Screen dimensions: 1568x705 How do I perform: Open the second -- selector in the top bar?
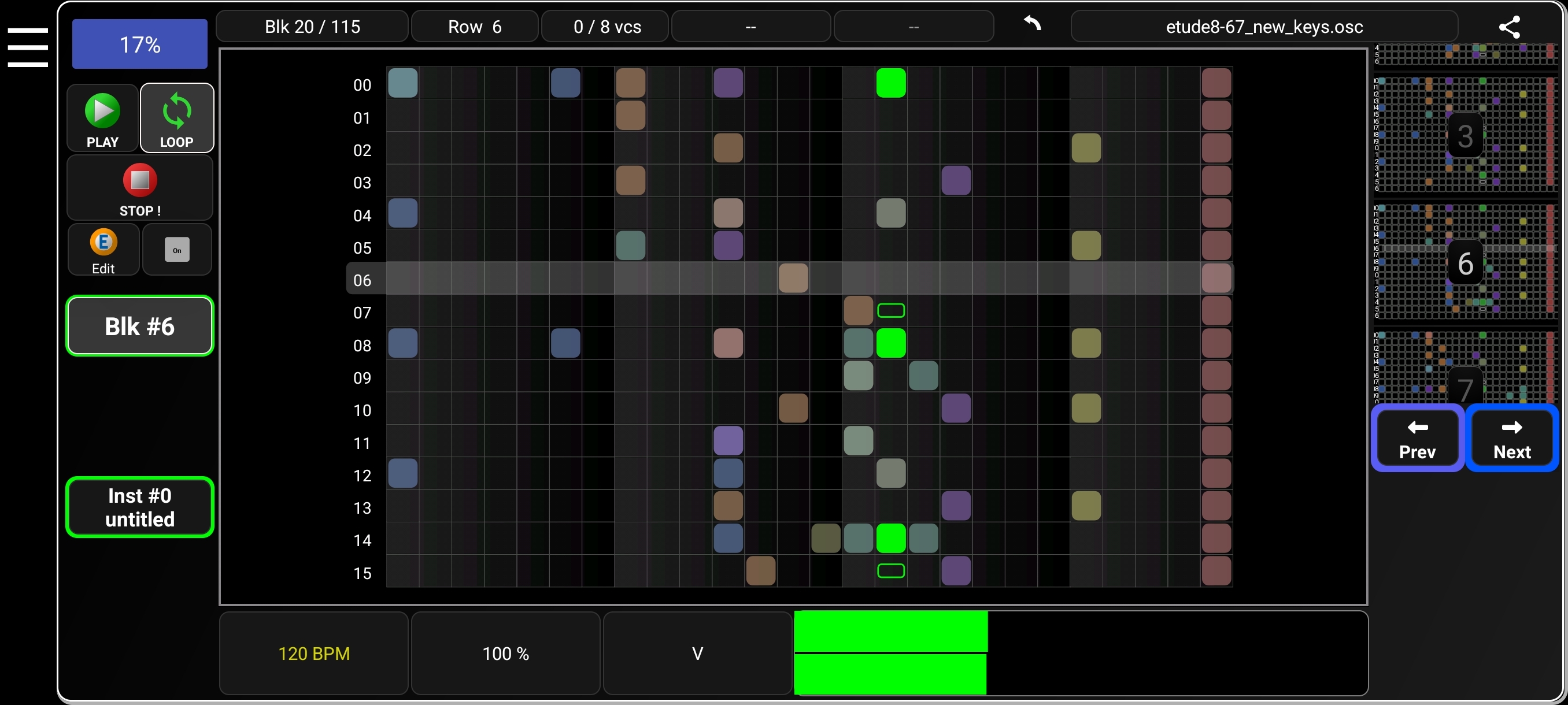(913, 26)
